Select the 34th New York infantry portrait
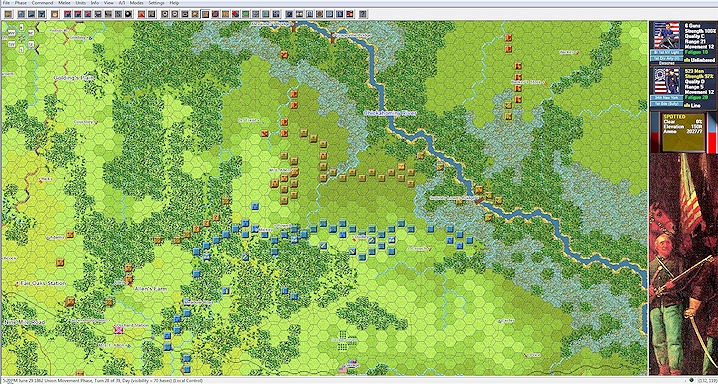This screenshot has width=718, height=384. pos(666,81)
